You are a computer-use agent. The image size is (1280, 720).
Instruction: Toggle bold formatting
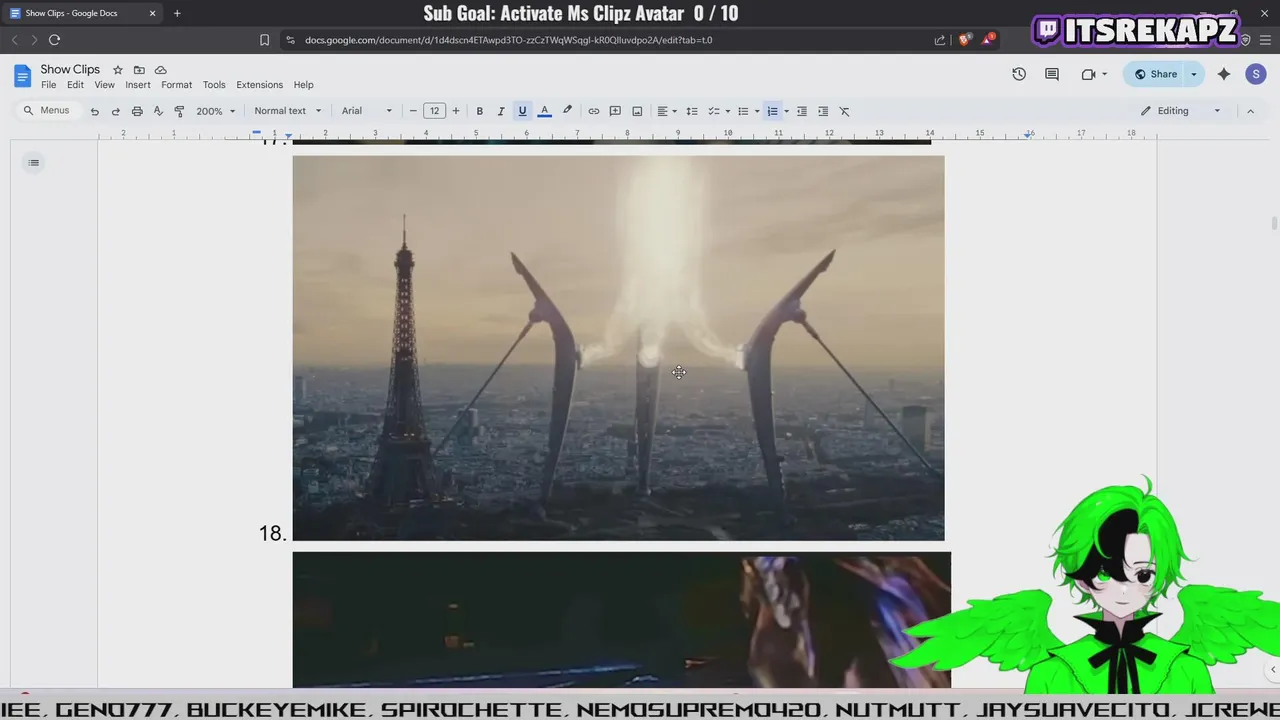click(x=480, y=111)
